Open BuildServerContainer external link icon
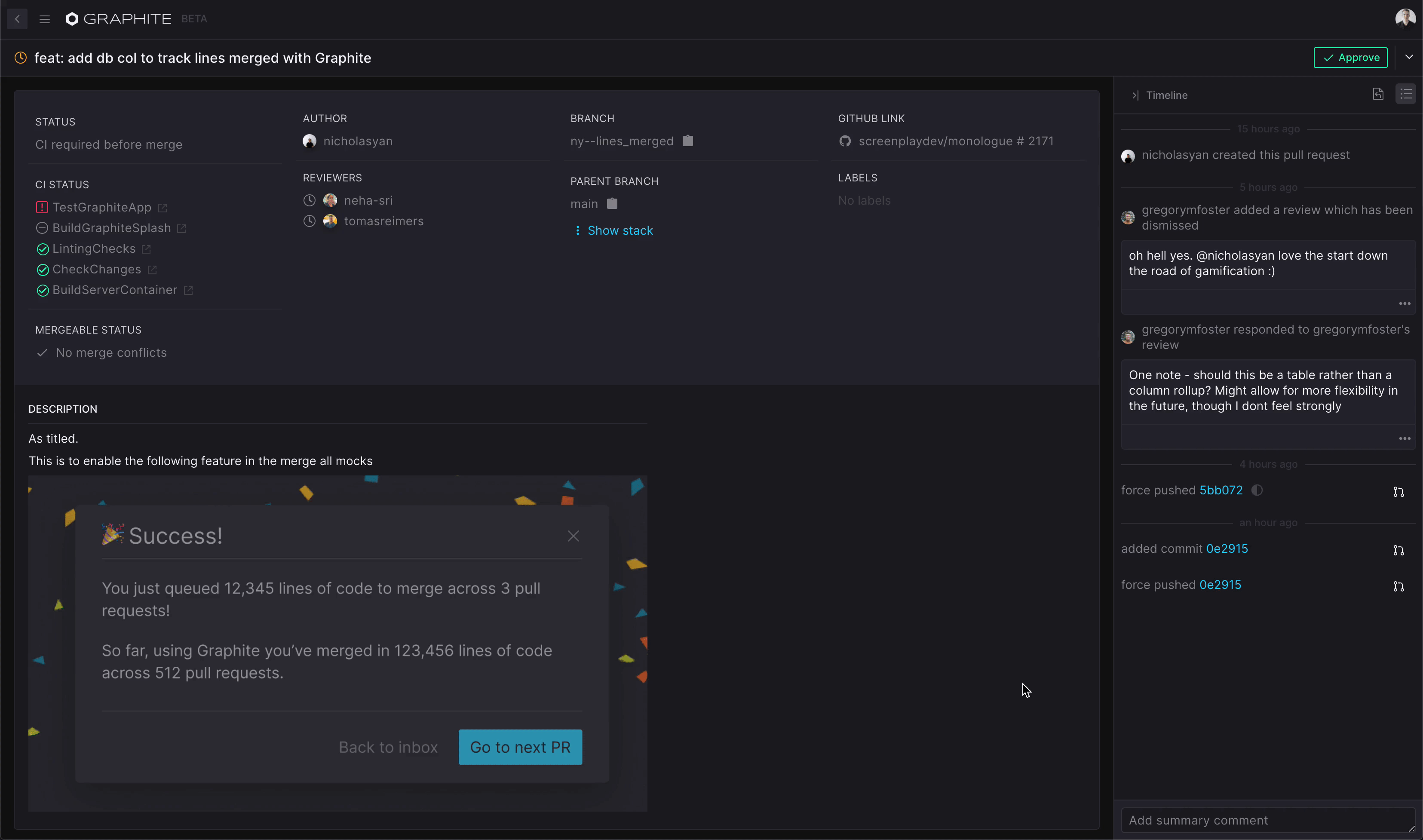 (188, 290)
